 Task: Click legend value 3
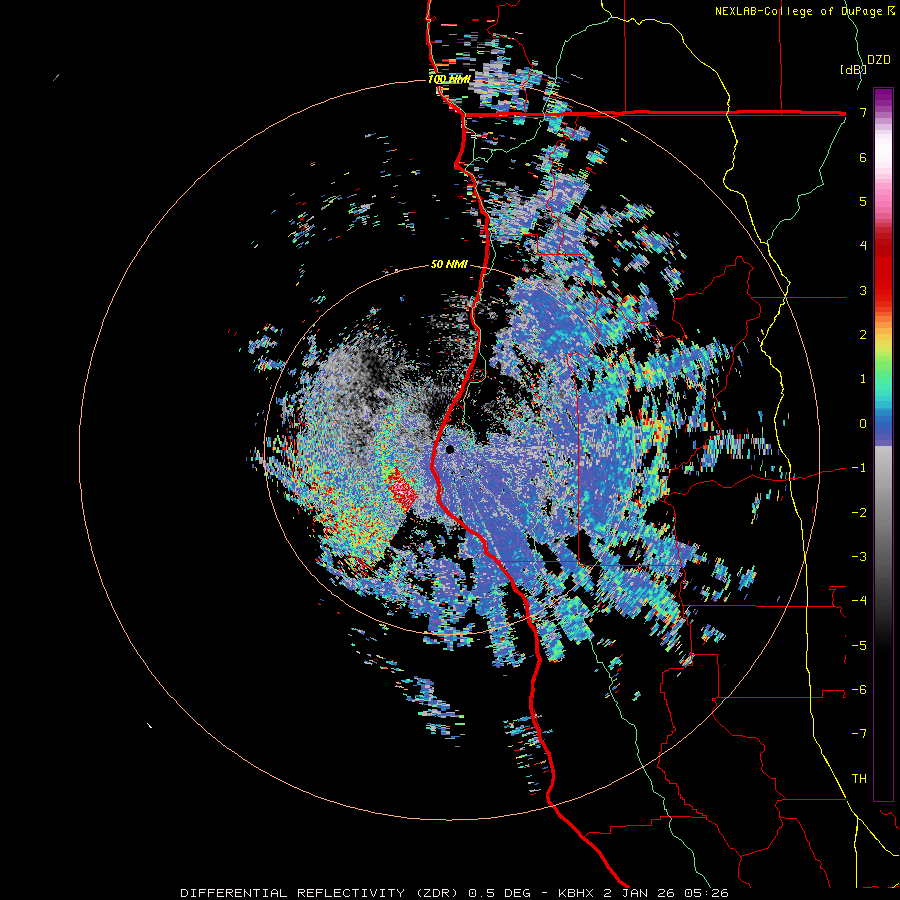(863, 290)
